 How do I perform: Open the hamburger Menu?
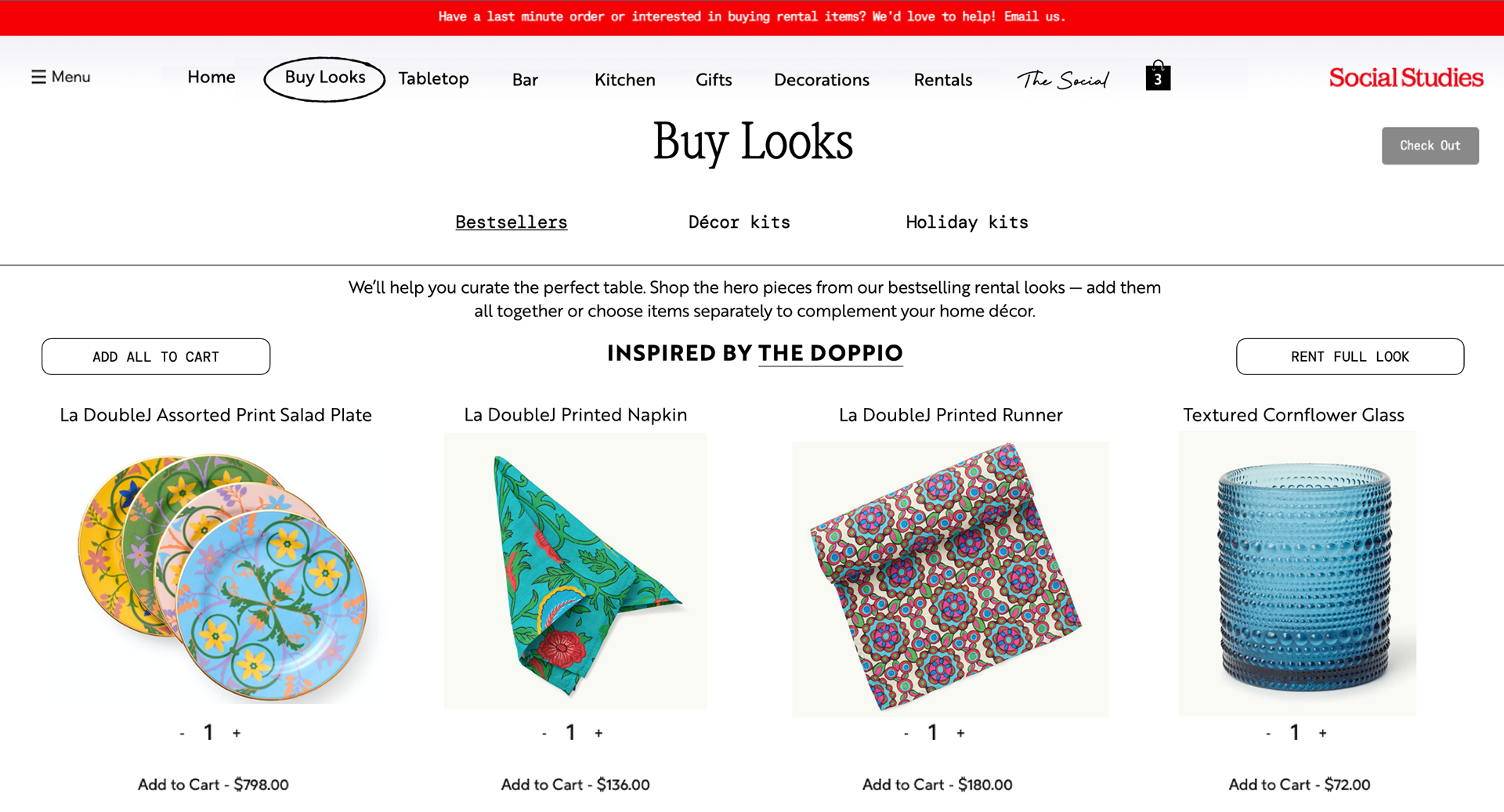[60, 77]
